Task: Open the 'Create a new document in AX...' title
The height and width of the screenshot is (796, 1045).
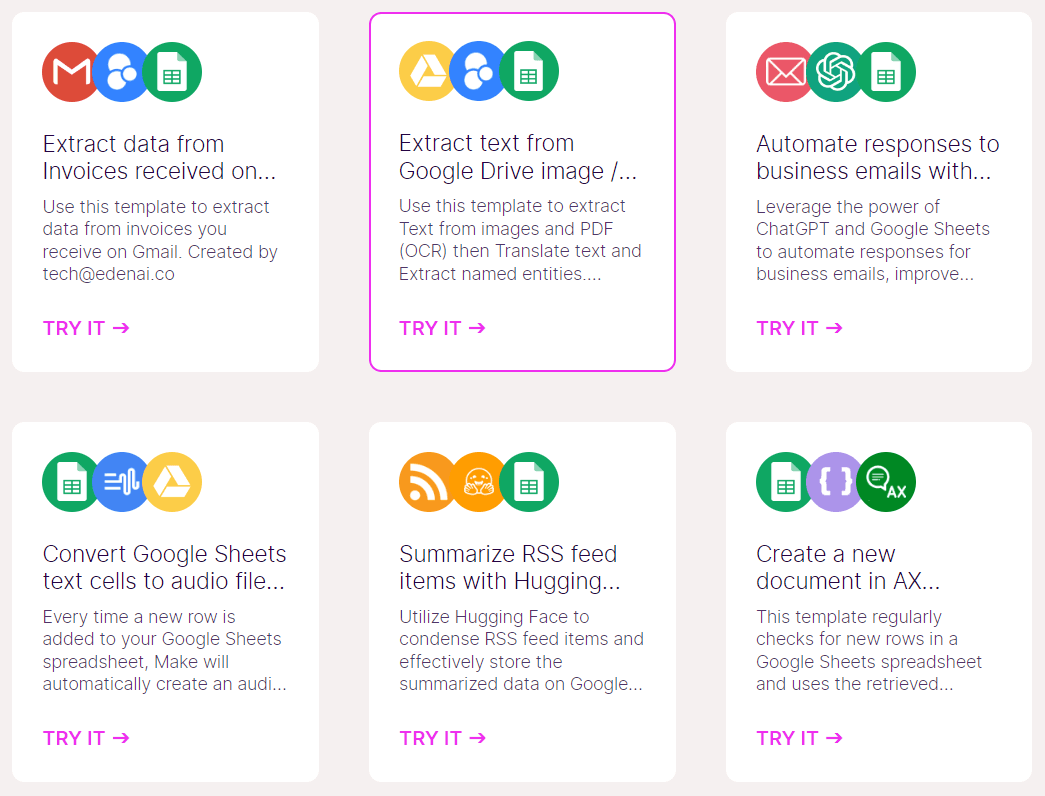Action: click(848, 567)
